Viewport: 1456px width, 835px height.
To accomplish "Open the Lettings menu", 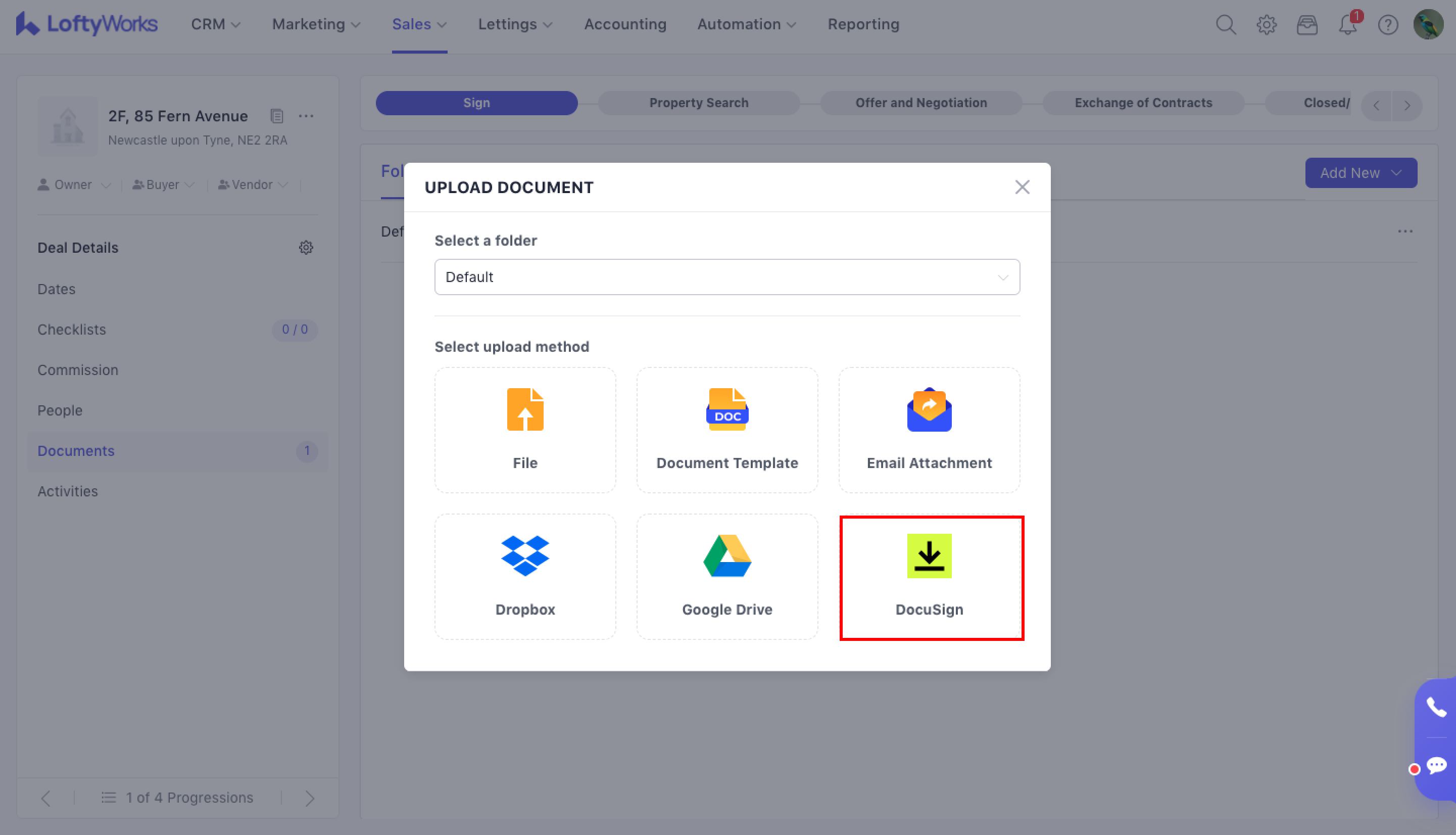I will [x=515, y=25].
